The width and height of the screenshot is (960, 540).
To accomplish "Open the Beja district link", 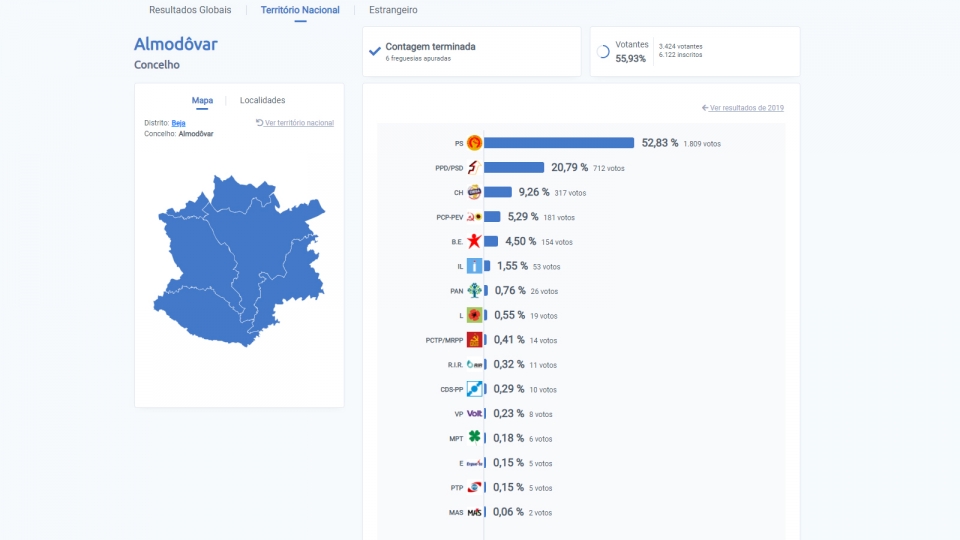I will (178, 123).
